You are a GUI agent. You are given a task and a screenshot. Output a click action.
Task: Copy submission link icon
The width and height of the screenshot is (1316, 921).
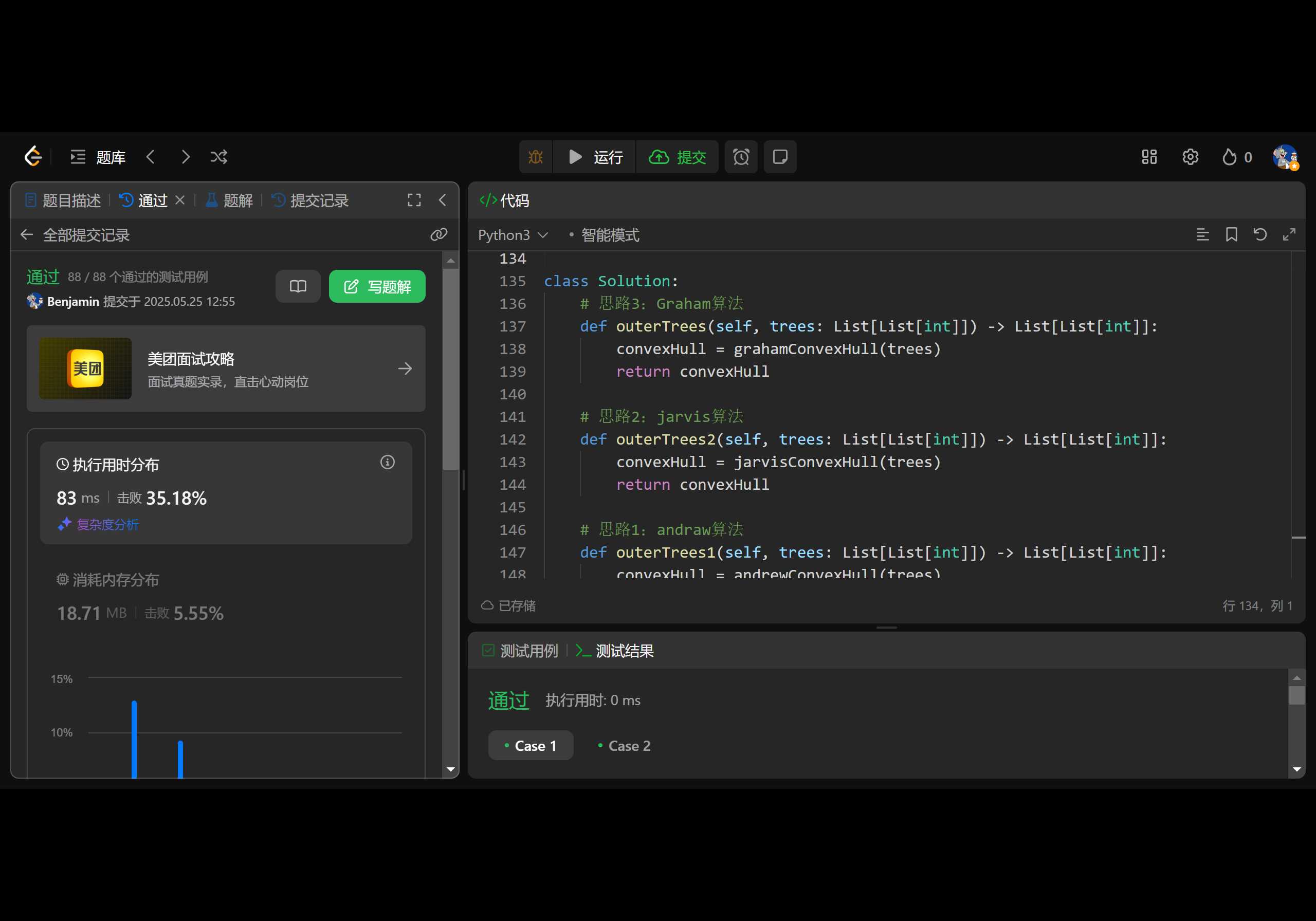pos(438,235)
